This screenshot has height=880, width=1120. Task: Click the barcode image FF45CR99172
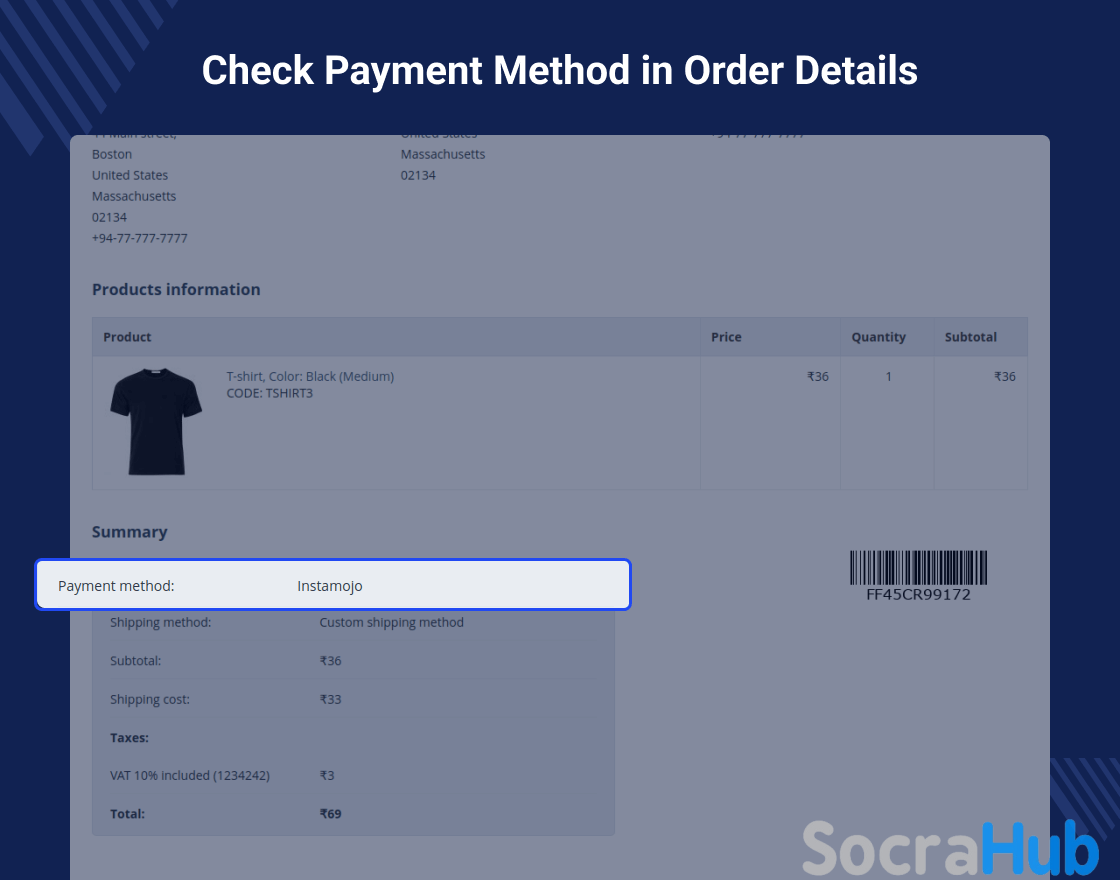tap(918, 568)
